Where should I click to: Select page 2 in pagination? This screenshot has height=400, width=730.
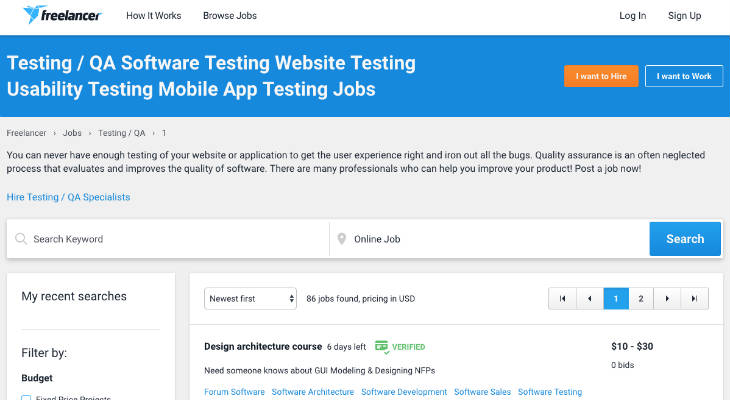641,298
